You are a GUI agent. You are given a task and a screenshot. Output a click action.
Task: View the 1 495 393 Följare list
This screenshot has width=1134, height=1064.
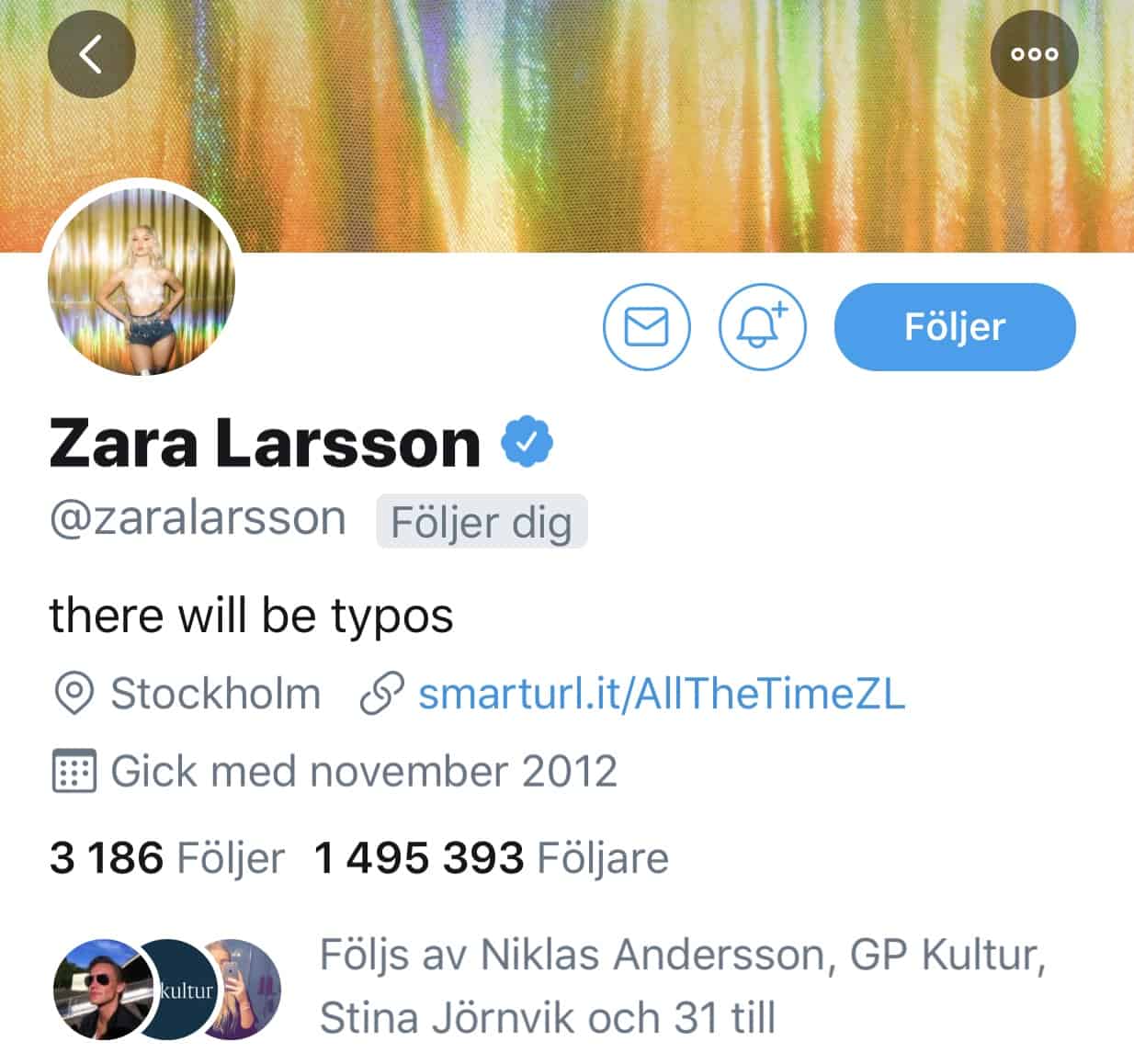tap(492, 858)
